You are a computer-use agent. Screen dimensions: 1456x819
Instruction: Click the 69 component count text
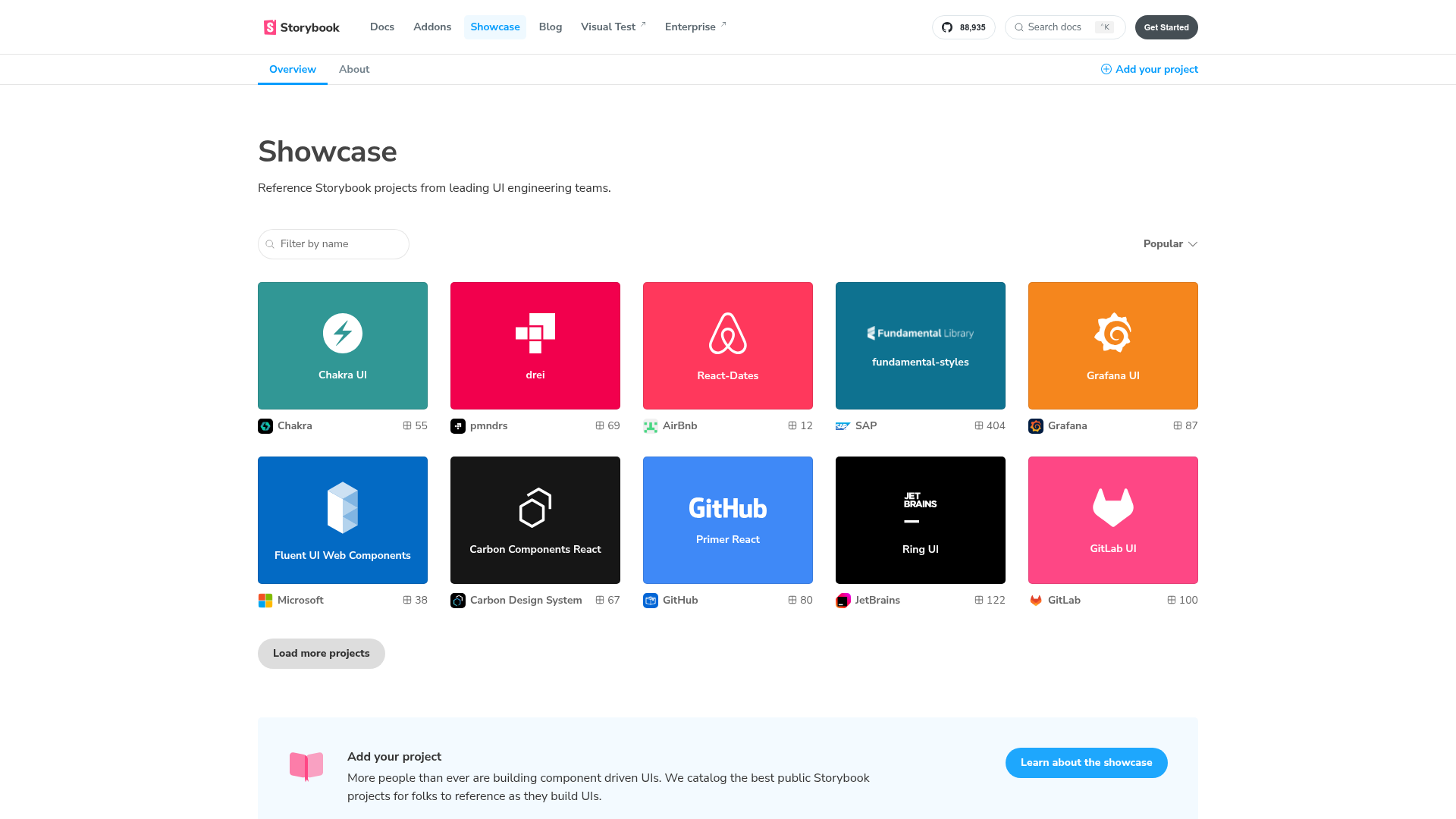[613, 426]
